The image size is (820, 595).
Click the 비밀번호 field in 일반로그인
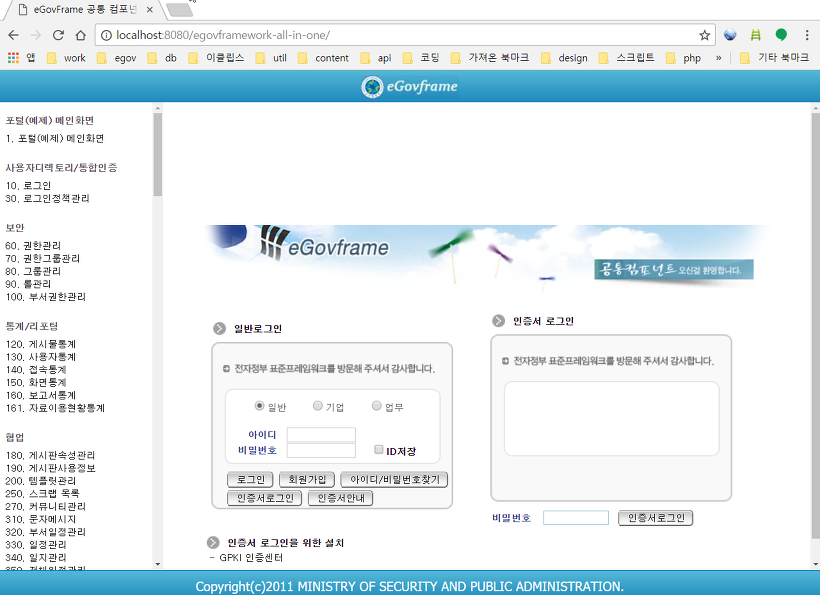(x=321, y=450)
